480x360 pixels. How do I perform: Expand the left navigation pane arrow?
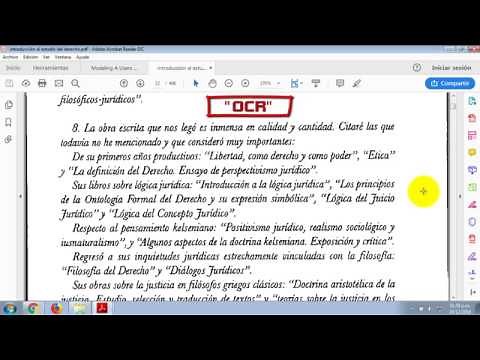pyautogui.click(x=21, y=196)
